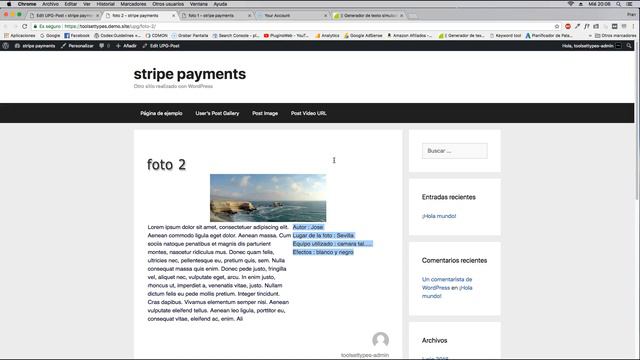Open the Hola, toolsettypes-admin account menu

(x=591, y=46)
